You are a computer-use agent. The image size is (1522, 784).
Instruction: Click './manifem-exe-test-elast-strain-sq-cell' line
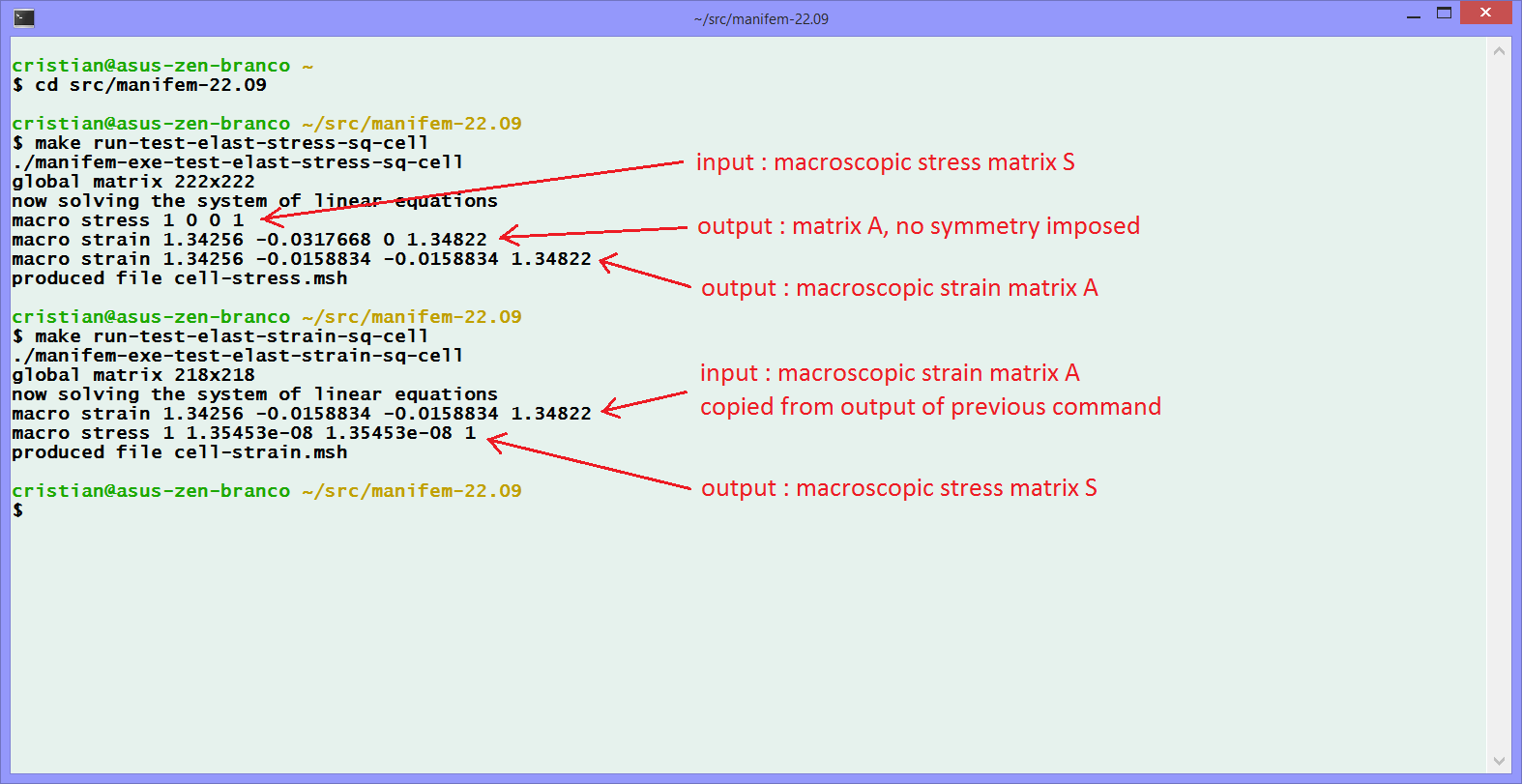pos(238,356)
